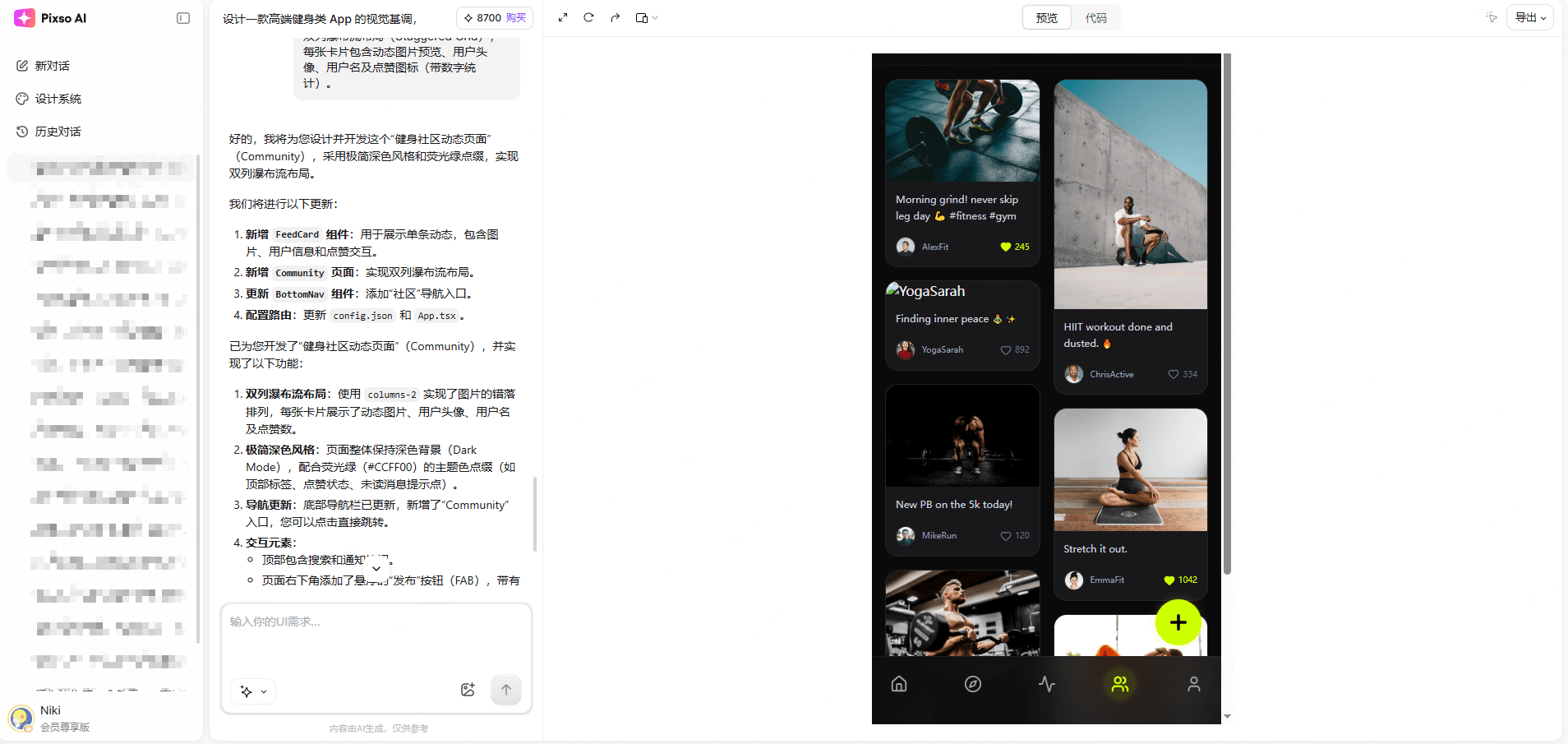
Task: Open the home tab in bottom nav
Action: 899,684
